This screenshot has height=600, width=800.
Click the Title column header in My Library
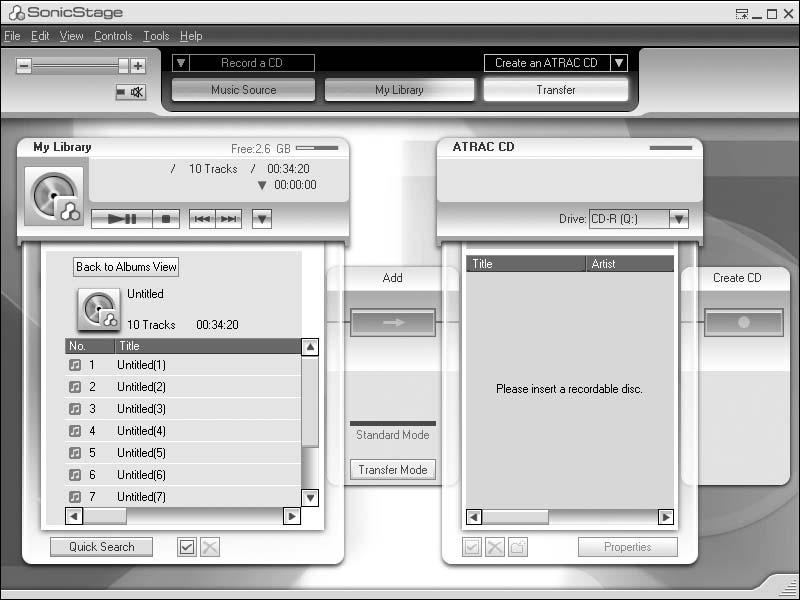[208, 346]
